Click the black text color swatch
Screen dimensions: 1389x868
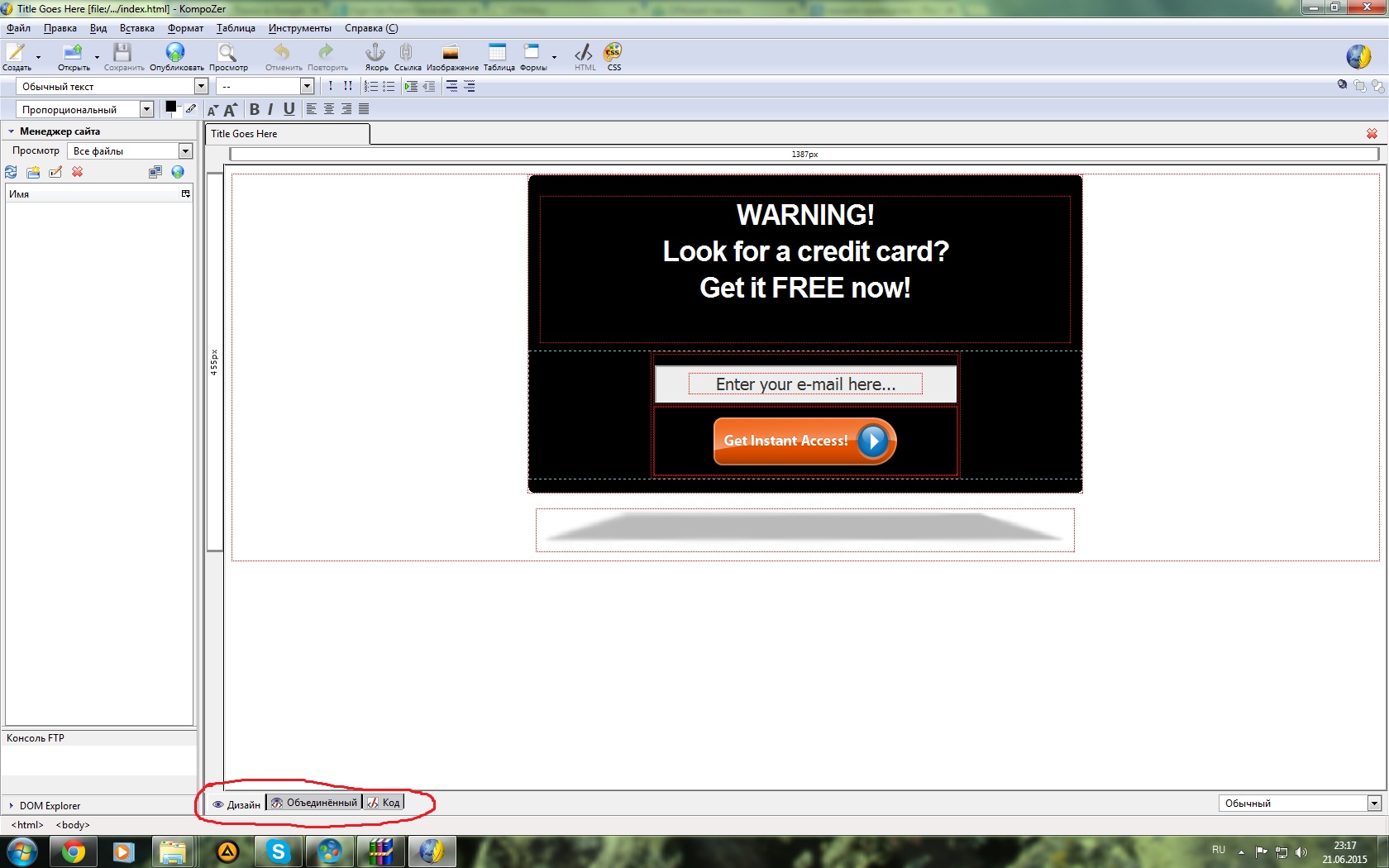coord(170,107)
